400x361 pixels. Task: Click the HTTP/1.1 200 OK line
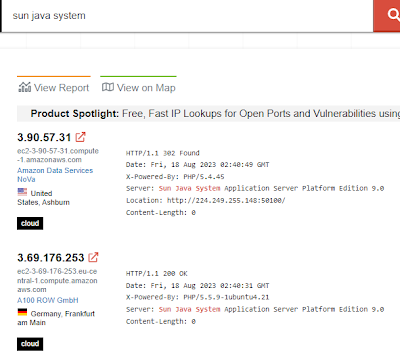tap(157, 274)
